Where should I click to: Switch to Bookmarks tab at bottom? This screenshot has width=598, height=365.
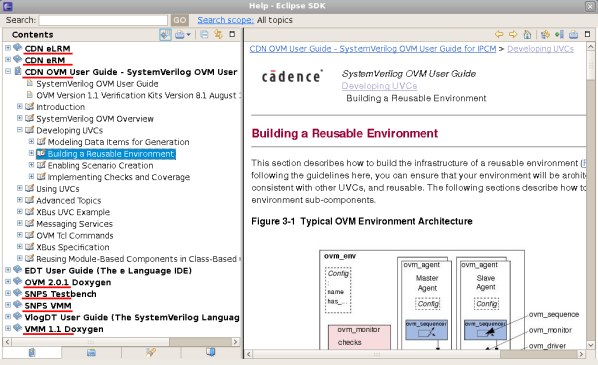(211, 352)
